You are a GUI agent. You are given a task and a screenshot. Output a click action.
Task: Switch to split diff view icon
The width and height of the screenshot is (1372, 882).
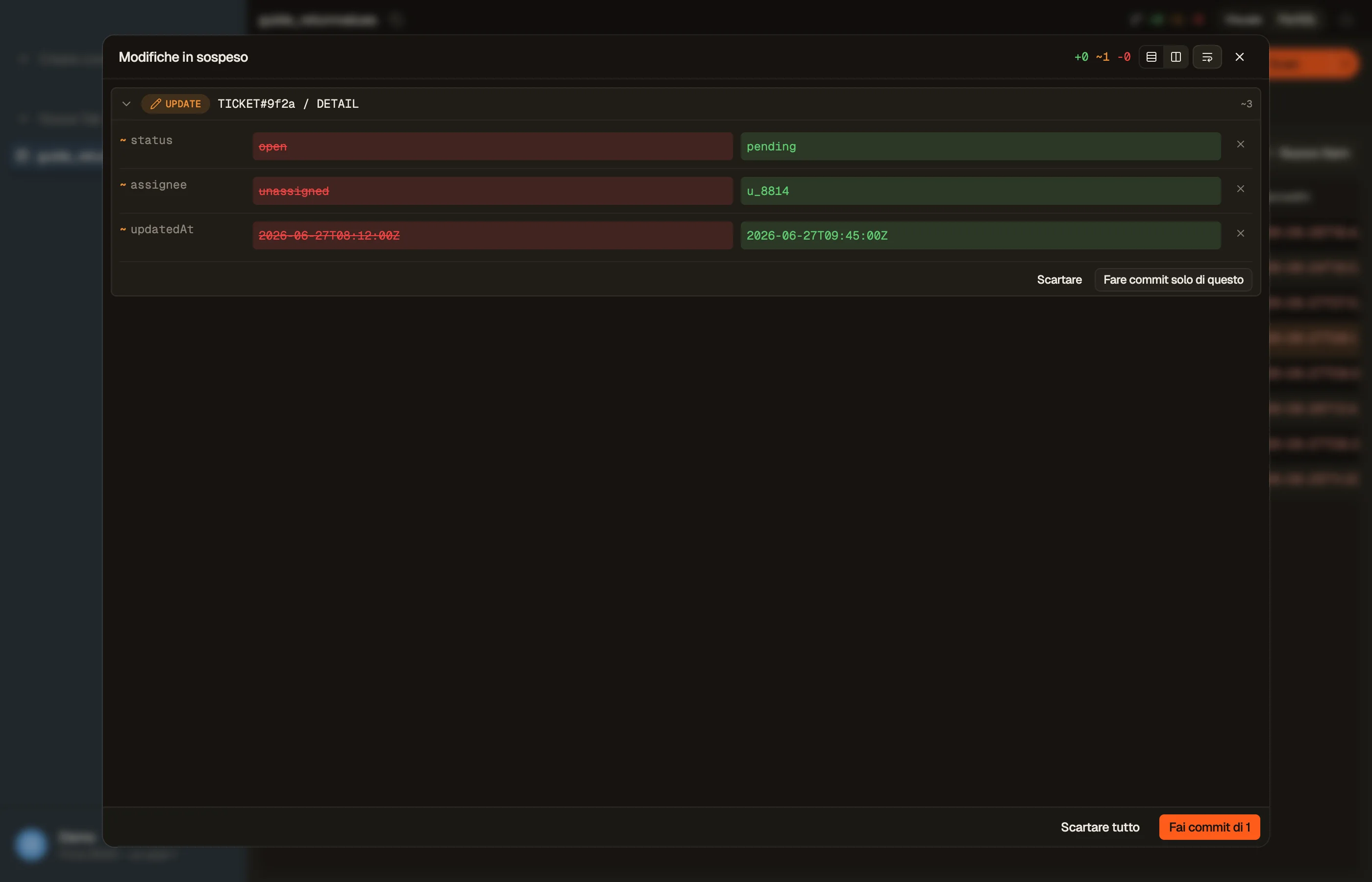point(1176,57)
